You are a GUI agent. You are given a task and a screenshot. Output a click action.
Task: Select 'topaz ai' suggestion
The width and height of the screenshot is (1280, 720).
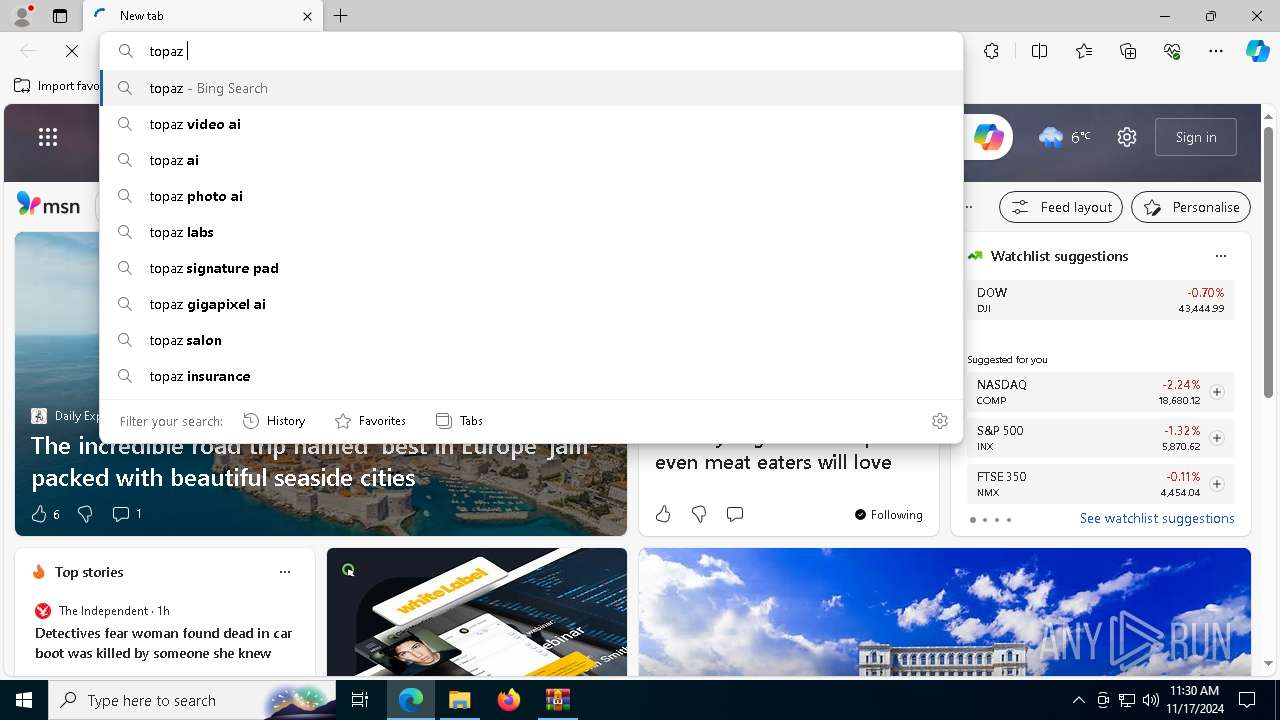[531, 160]
